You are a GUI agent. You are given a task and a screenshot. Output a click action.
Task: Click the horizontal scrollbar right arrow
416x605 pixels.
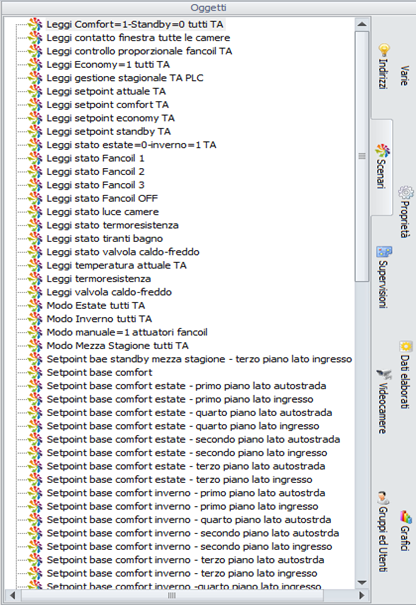362,595
